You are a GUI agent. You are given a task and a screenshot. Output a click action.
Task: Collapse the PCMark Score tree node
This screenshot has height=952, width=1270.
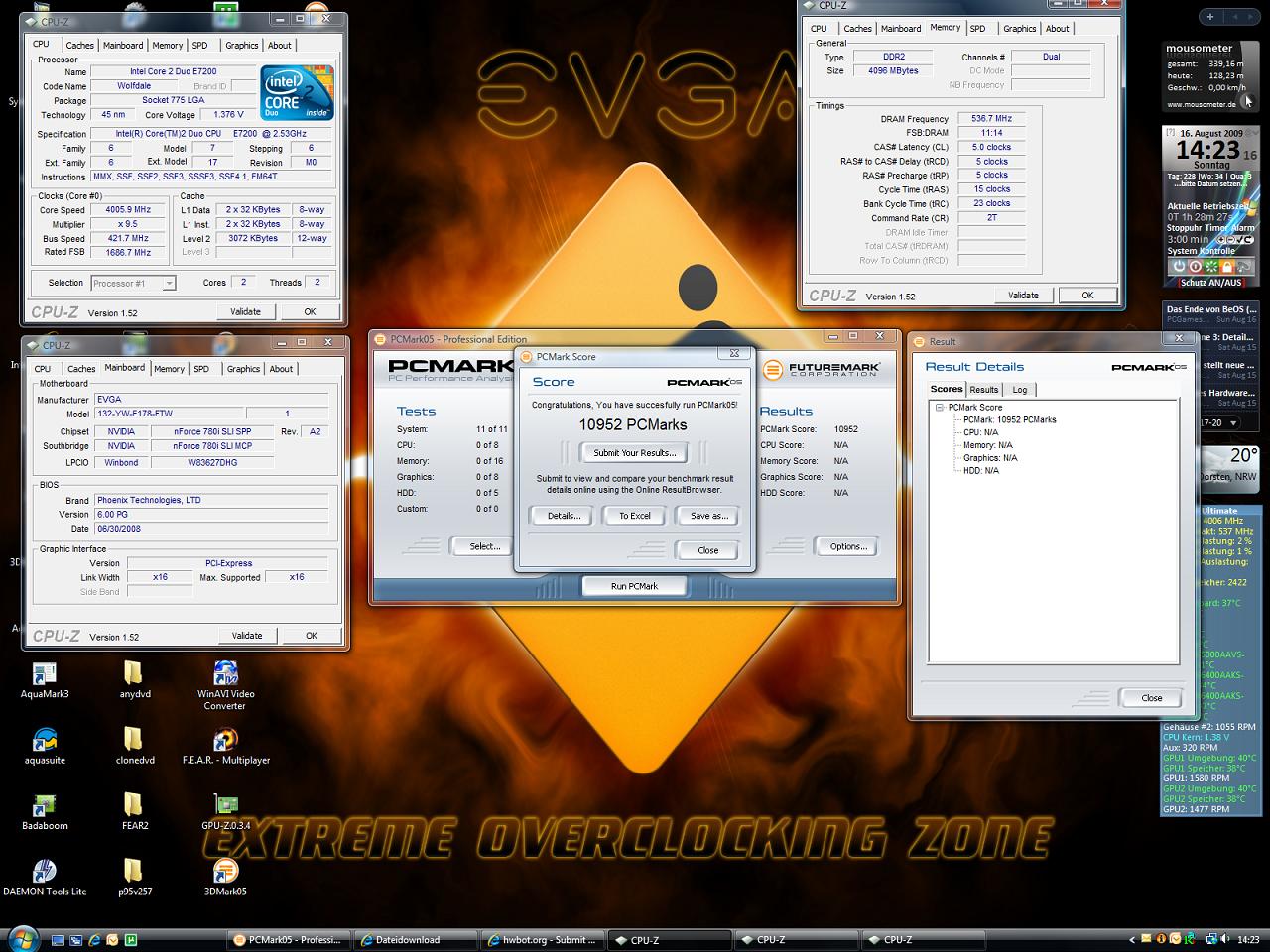[939, 408]
